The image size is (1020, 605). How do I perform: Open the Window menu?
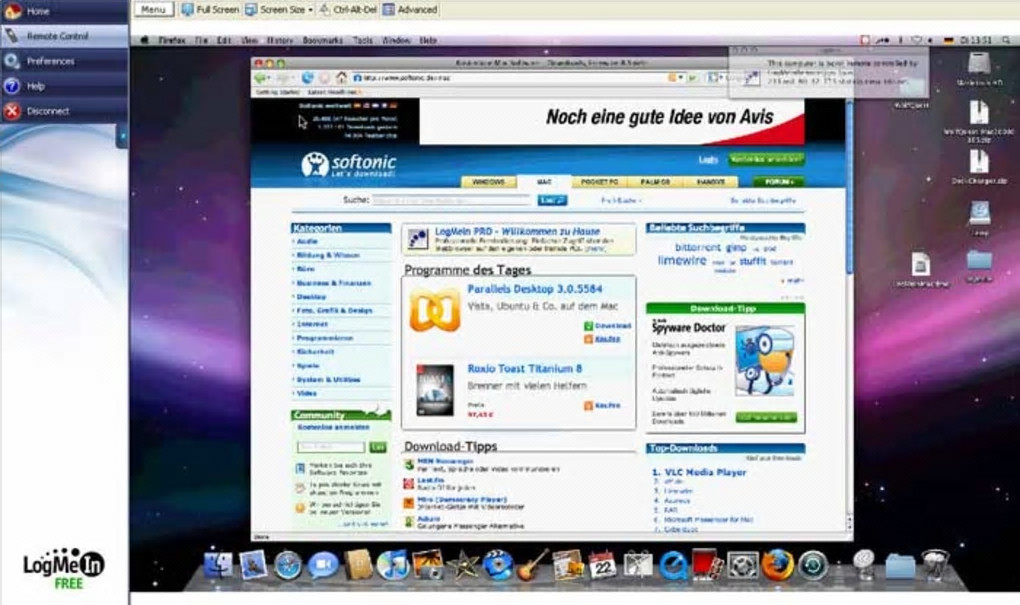[396, 40]
